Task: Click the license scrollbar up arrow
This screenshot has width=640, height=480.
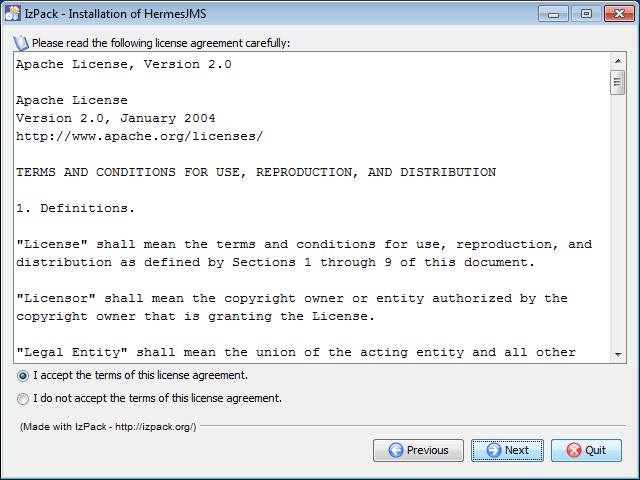Action: pos(618,62)
